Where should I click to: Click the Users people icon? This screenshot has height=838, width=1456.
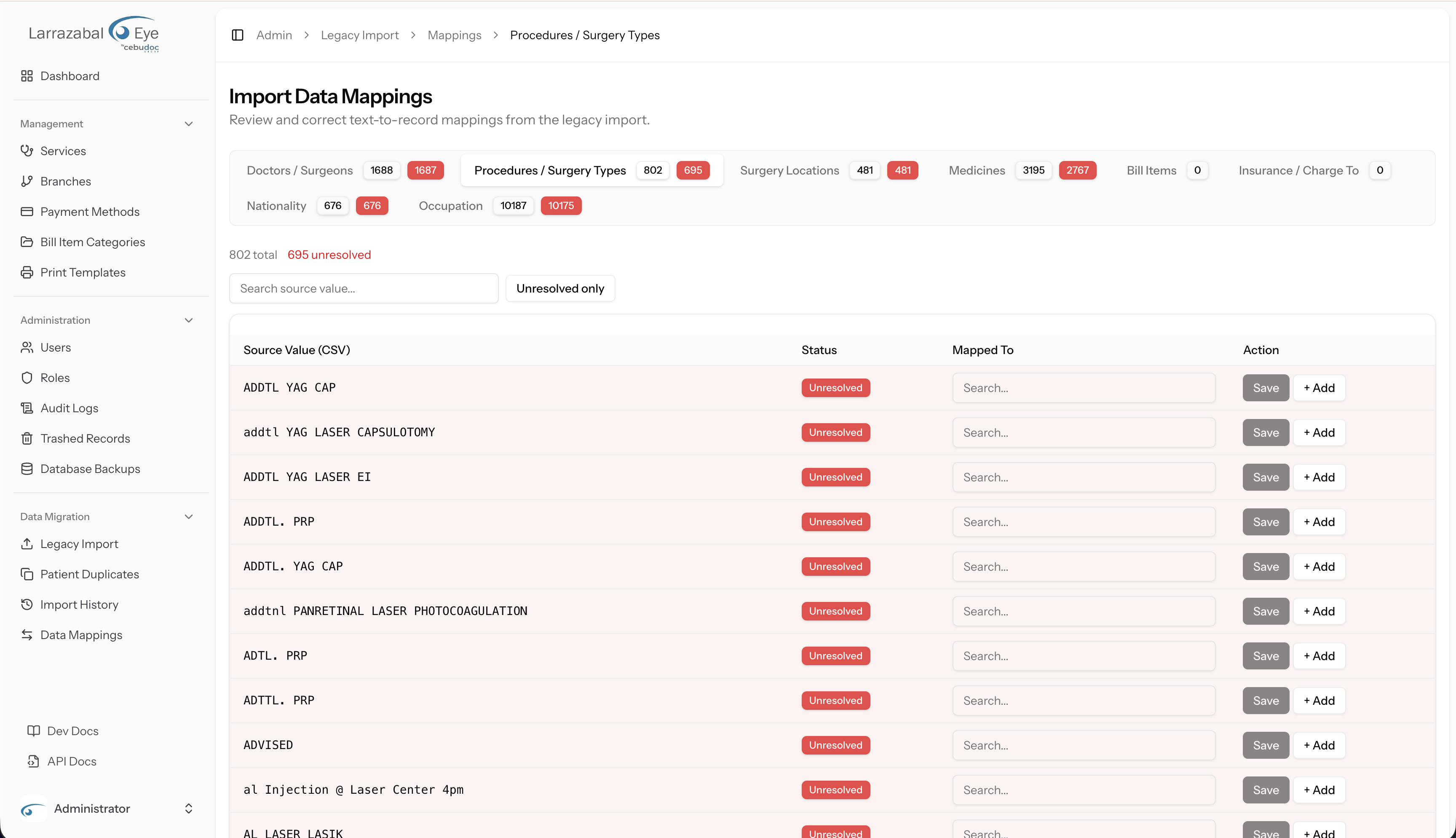[27, 348]
